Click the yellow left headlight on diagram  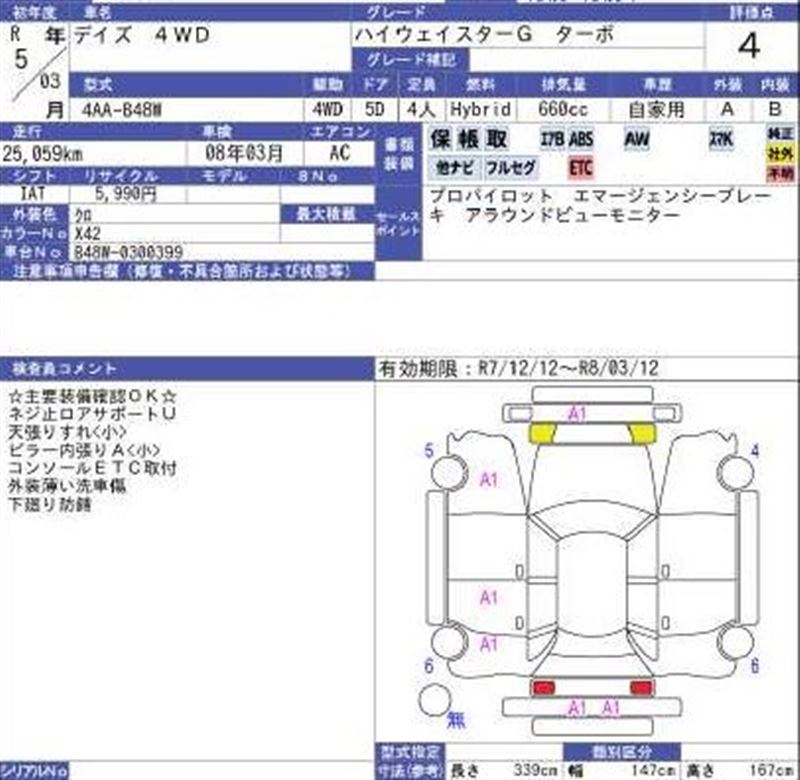[x=542, y=434]
